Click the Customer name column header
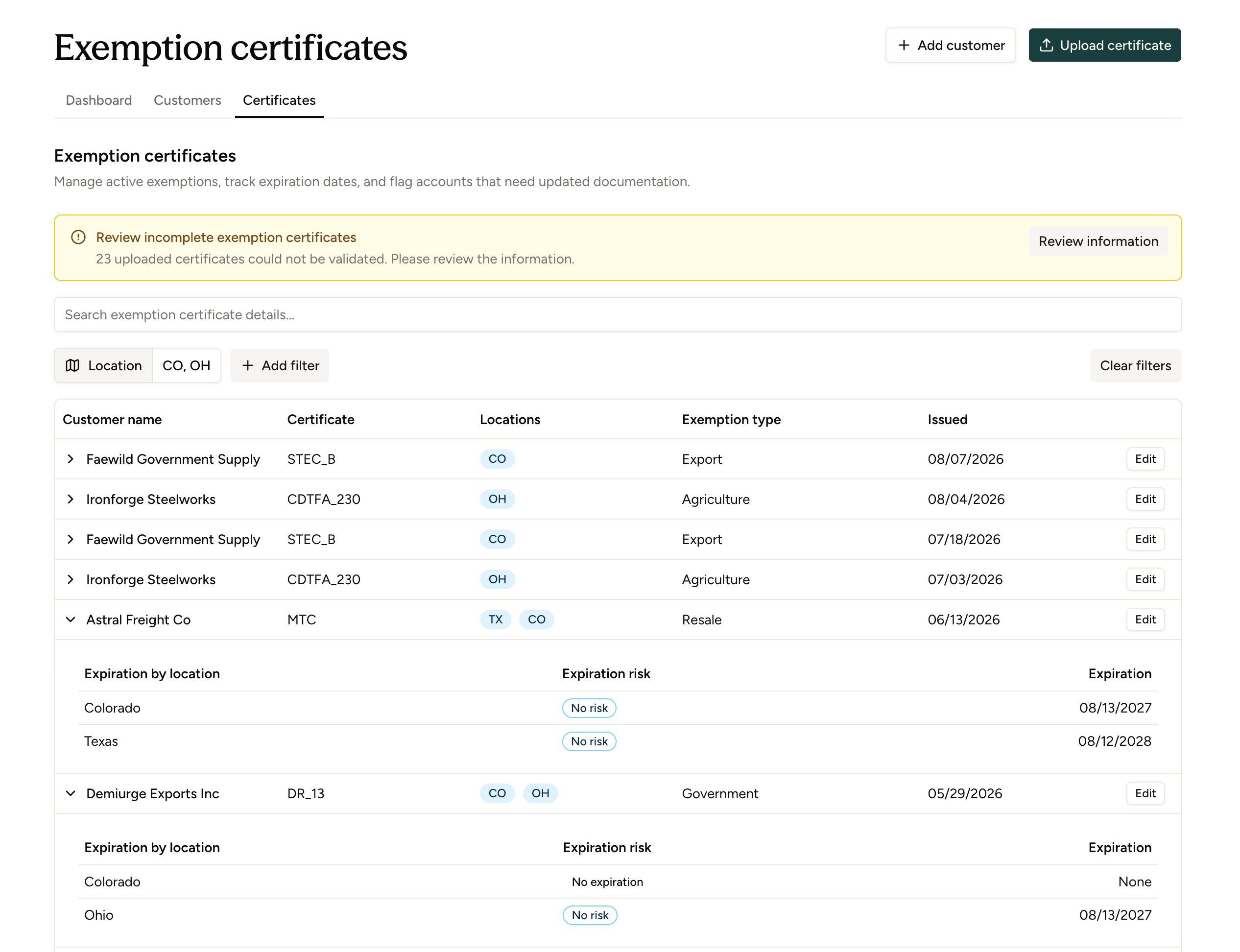The height and width of the screenshot is (952, 1240). pos(112,420)
